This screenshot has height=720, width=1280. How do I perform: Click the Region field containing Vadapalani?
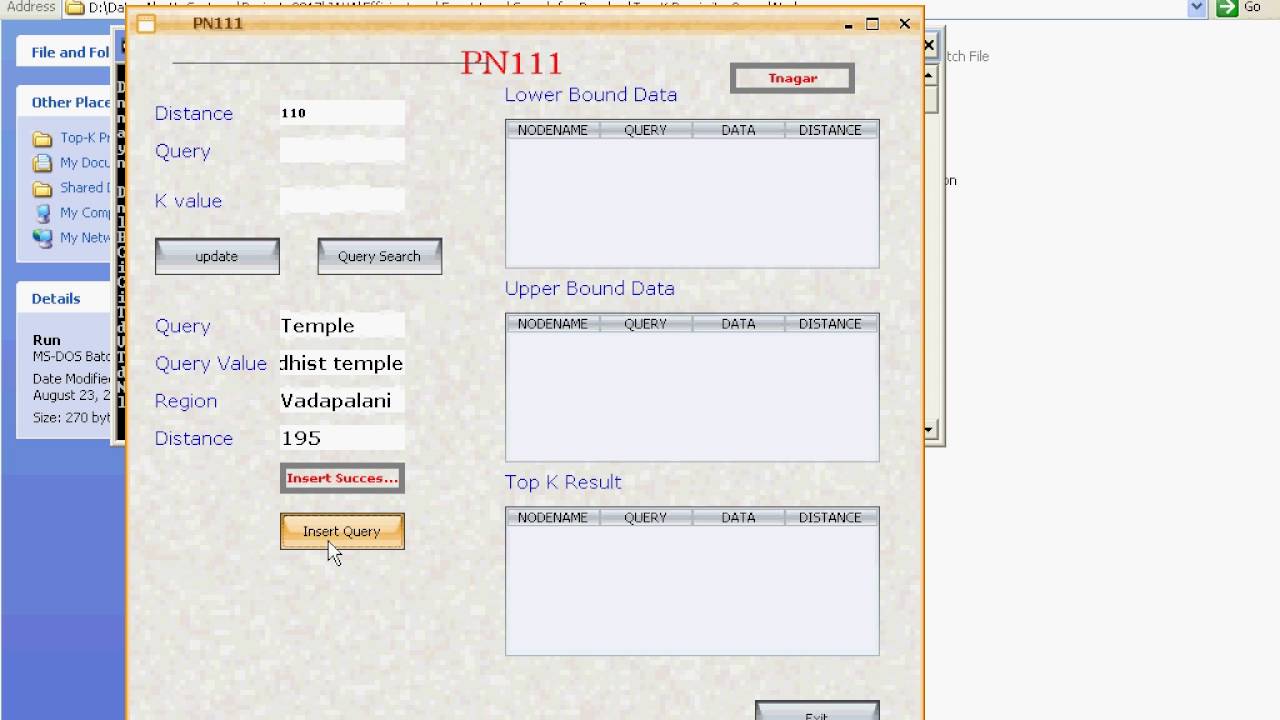pyautogui.click(x=342, y=400)
